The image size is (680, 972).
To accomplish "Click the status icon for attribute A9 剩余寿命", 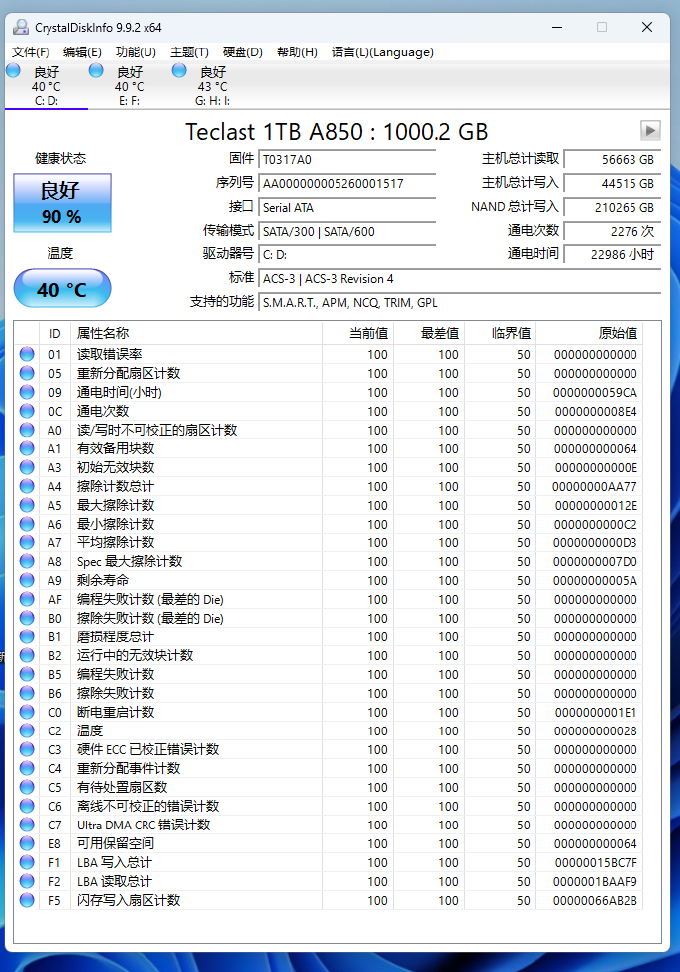I will pos(27,580).
